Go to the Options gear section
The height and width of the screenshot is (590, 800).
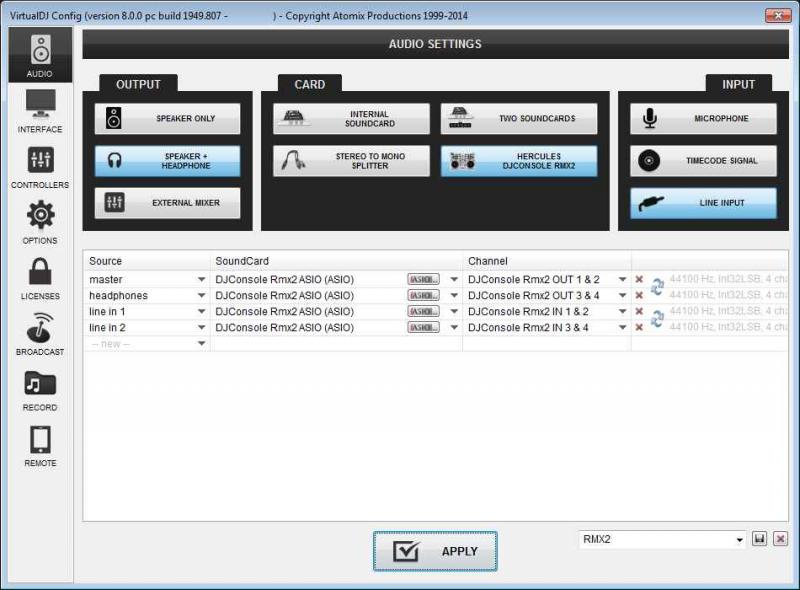[41, 222]
